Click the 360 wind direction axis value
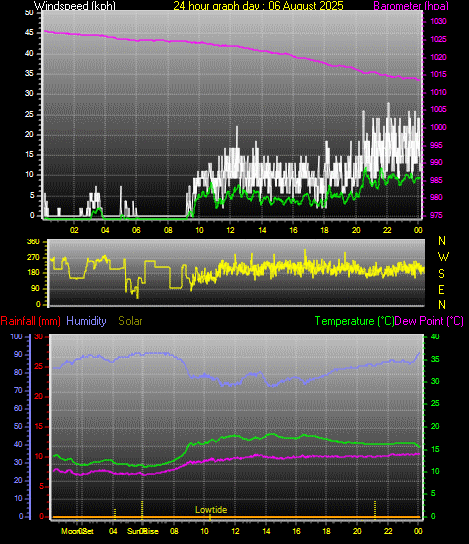The width and height of the screenshot is (469, 544). (x=33, y=241)
